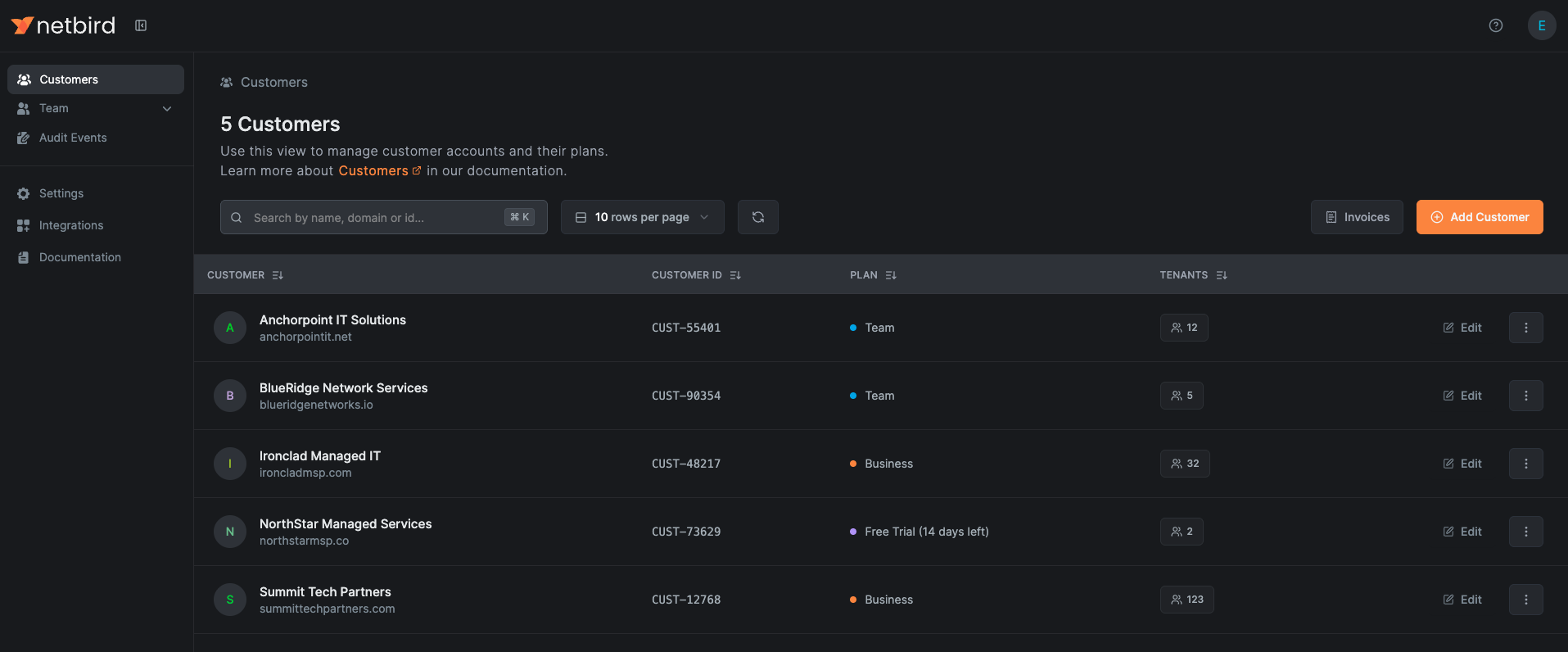This screenshot has width=1568, height=652.
Task: Collapse the sidebar with the panel icon
Action: (x=141, y=25)
